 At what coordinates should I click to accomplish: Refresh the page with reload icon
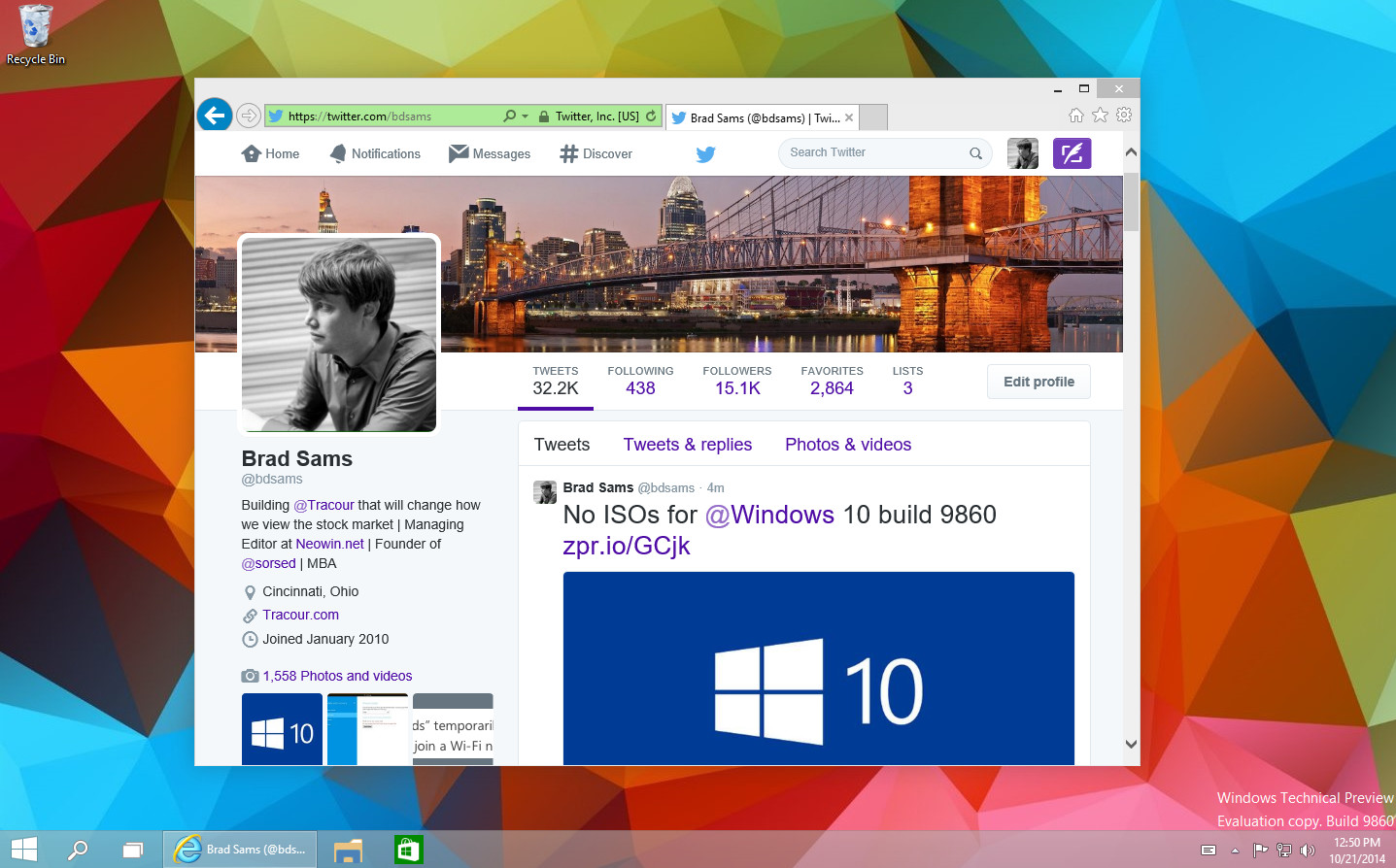point(651,117)
